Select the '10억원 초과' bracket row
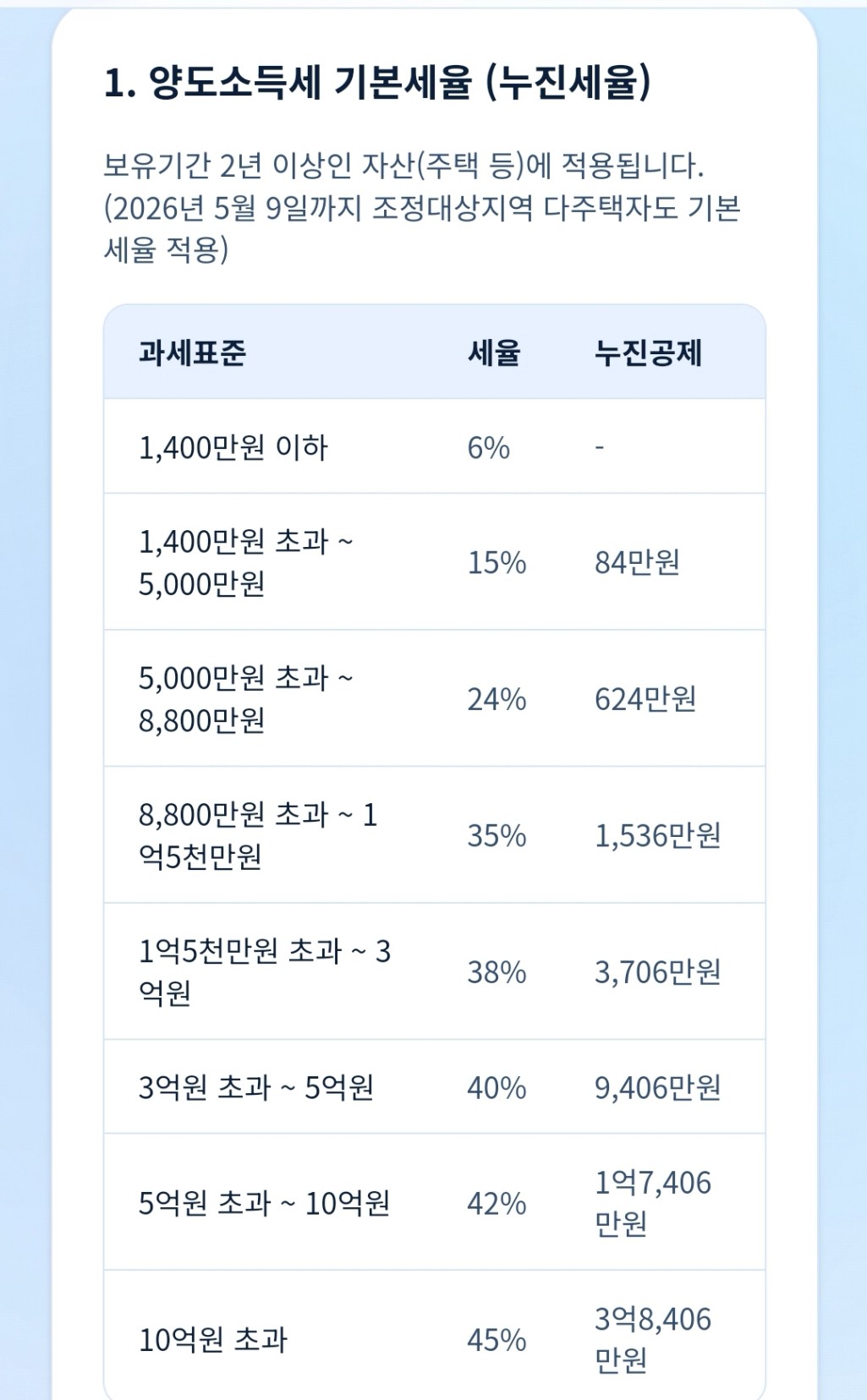This screenshot has width=867, height=1400. 213,1339
